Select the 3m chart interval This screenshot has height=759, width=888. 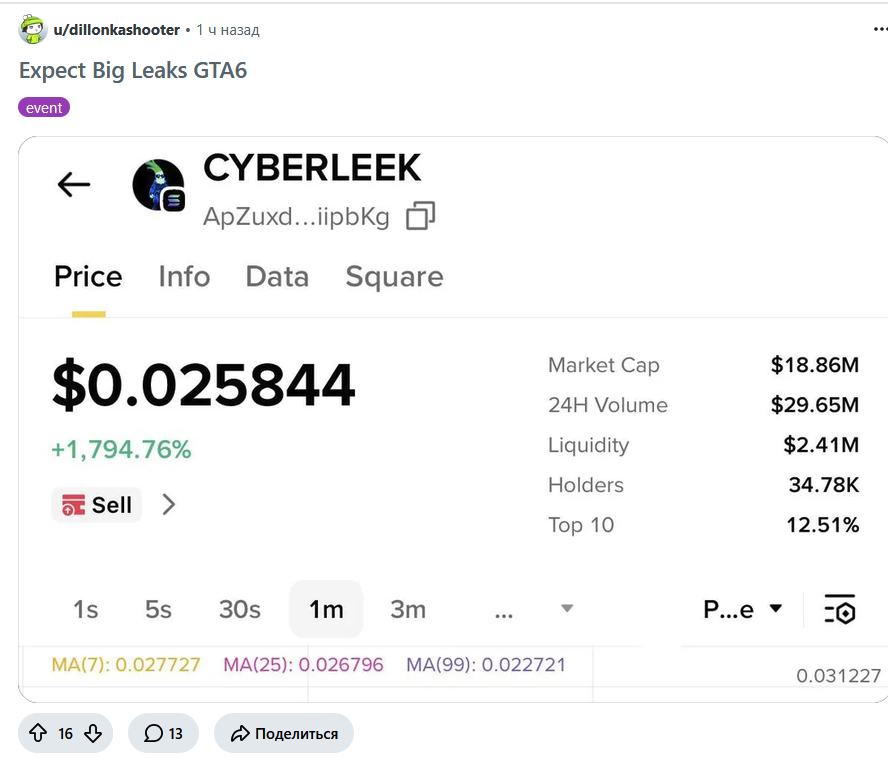click(408, 609)
